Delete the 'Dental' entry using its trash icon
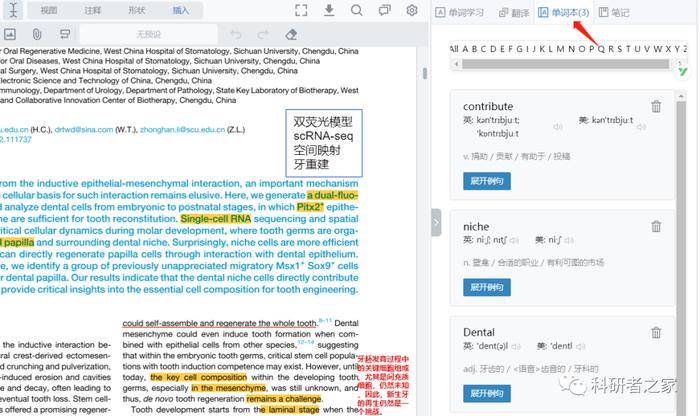Viewport: 700px width, 416px height. [656, 331]
